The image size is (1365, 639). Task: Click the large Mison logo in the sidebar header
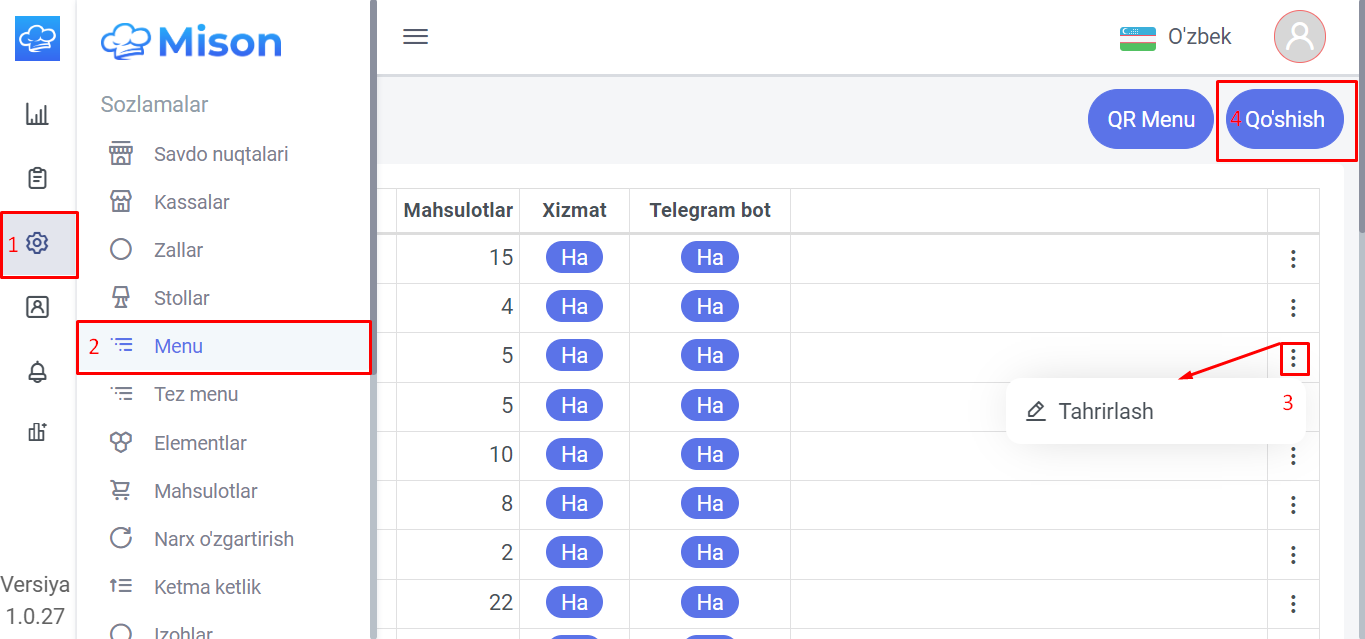191,41
